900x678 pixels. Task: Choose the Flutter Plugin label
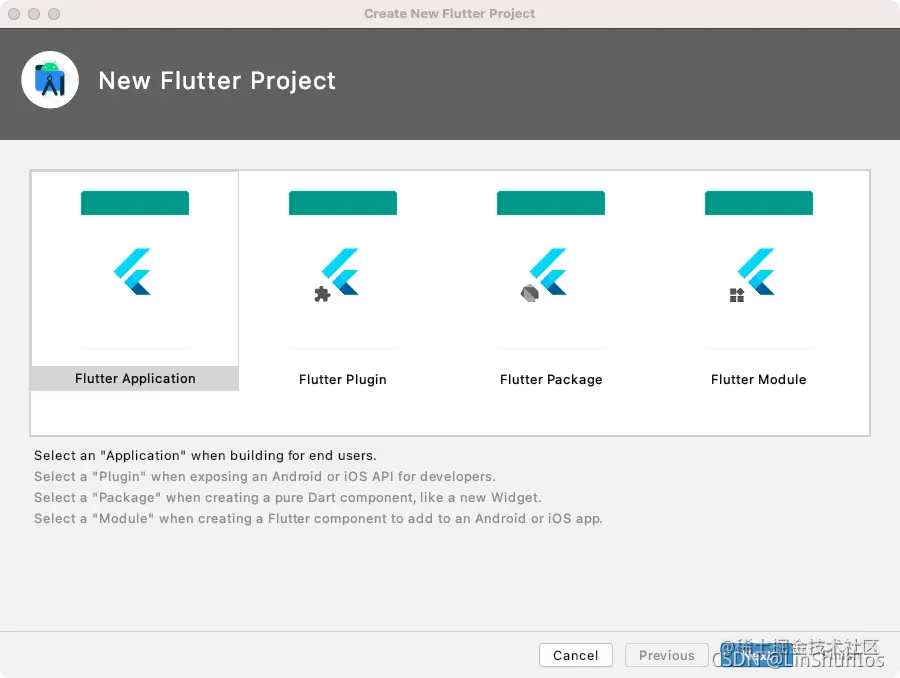(343, 379)
